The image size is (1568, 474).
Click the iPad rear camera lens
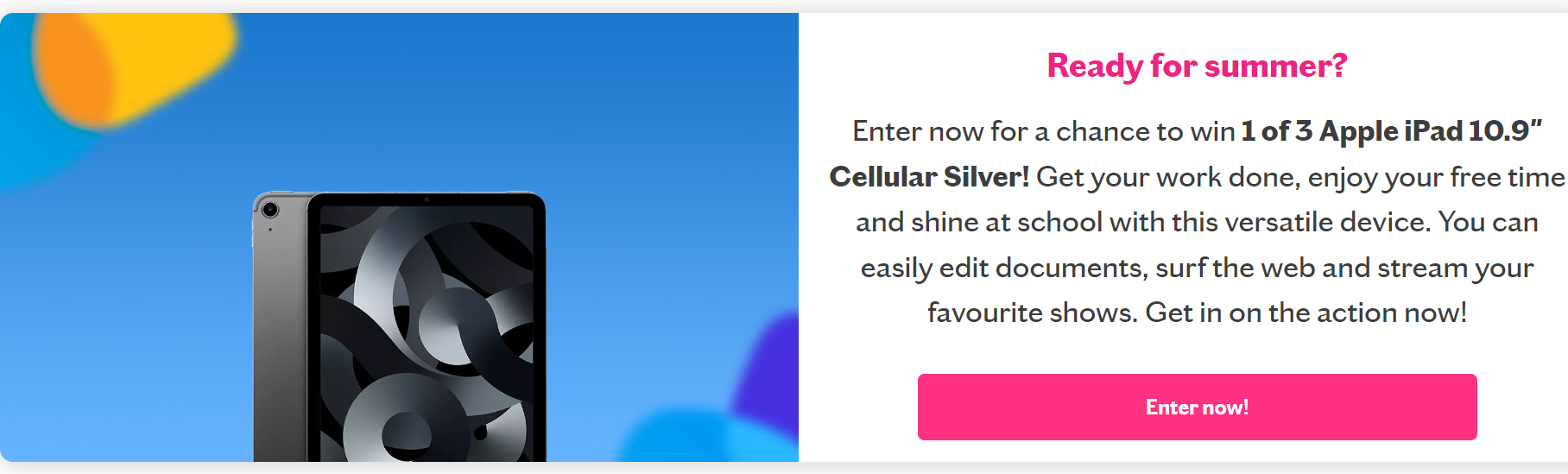tap(269, 209)
